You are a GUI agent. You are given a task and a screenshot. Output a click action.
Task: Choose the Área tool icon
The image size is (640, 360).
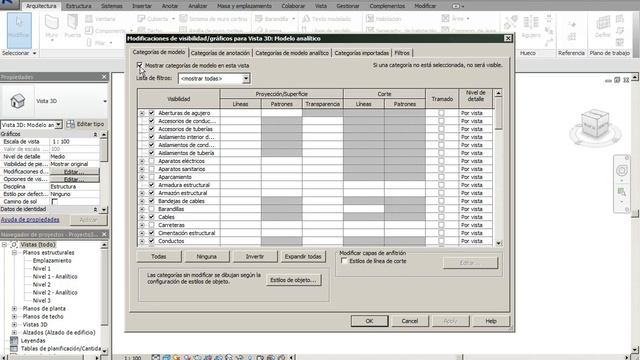click(x=445, y=19)
